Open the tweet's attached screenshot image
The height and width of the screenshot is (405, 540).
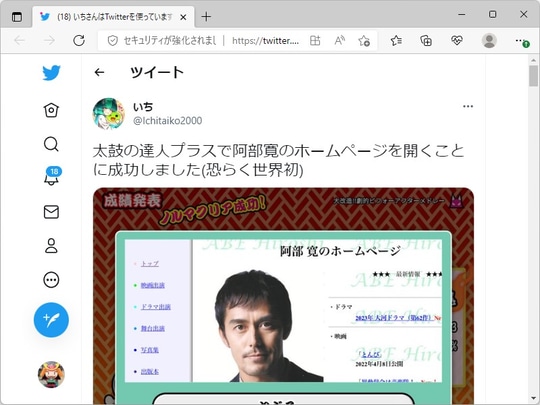[283, 296]
